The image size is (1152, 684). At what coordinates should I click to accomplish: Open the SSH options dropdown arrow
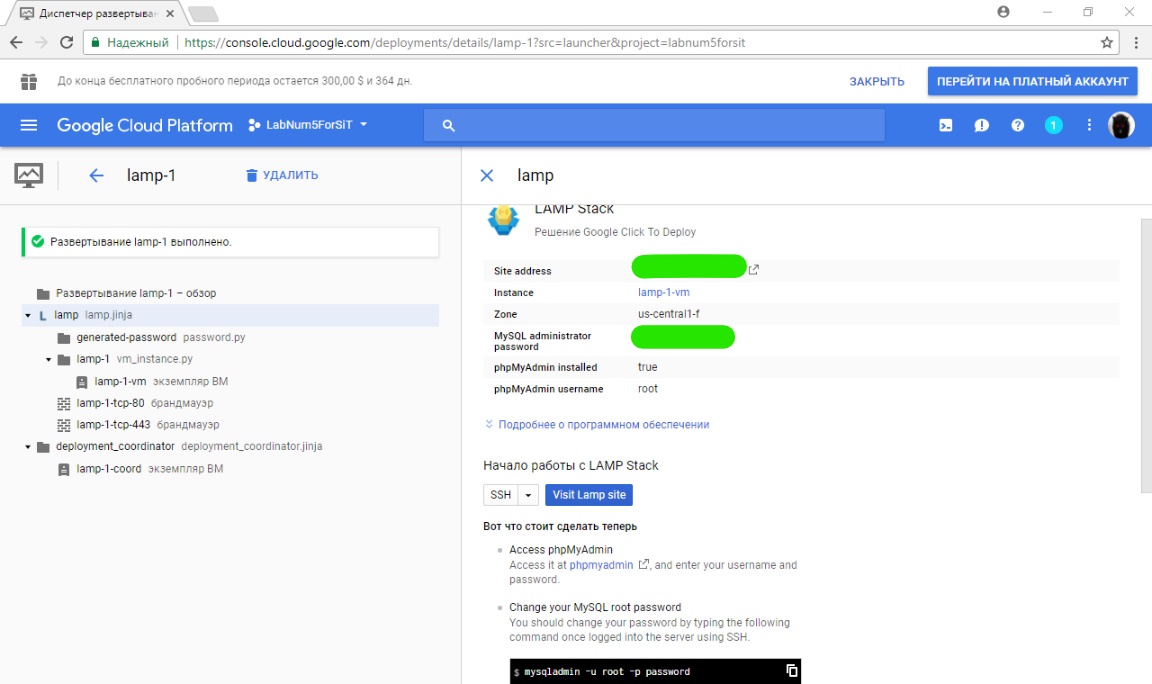coord(528,495)
